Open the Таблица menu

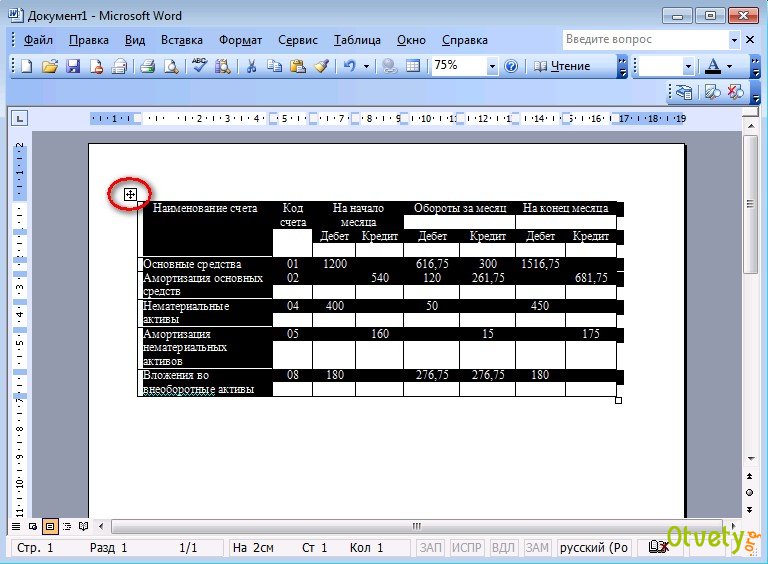pos(357,40)
